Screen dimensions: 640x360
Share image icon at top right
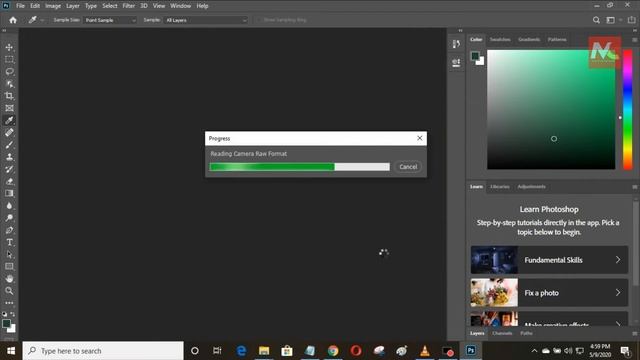(631, 20)
